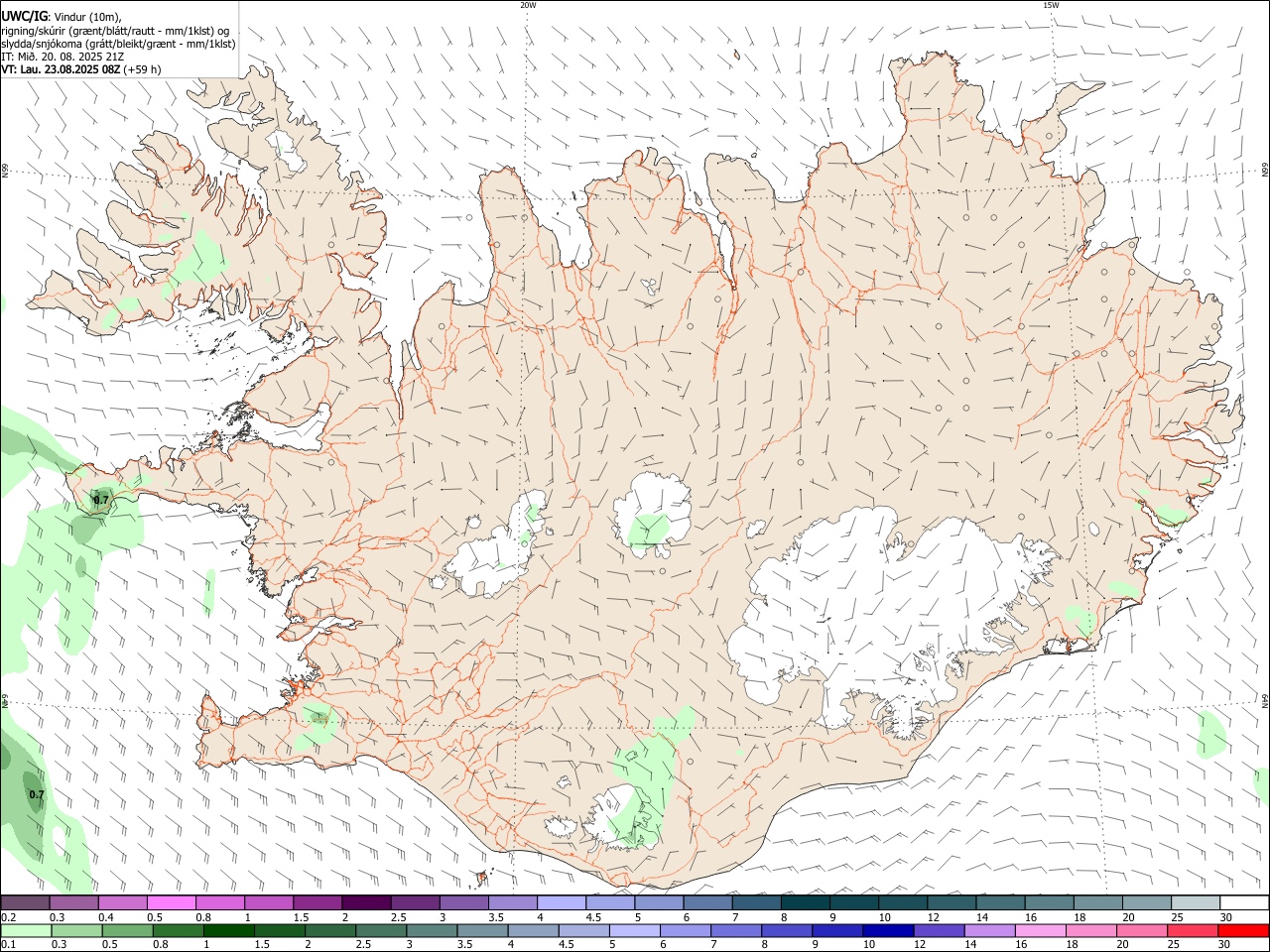Click the '0.7' precipitation value near Snæfellsnes peninsula
The height and width of the screenshot is (952, 1270).
tap(101, 501)
